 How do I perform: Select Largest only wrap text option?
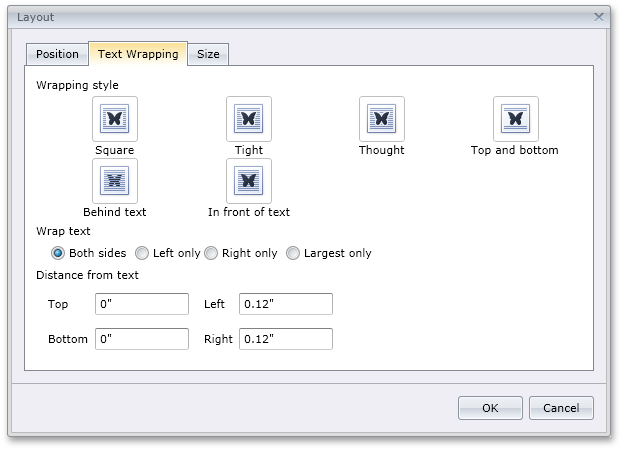tap(293, 253)
